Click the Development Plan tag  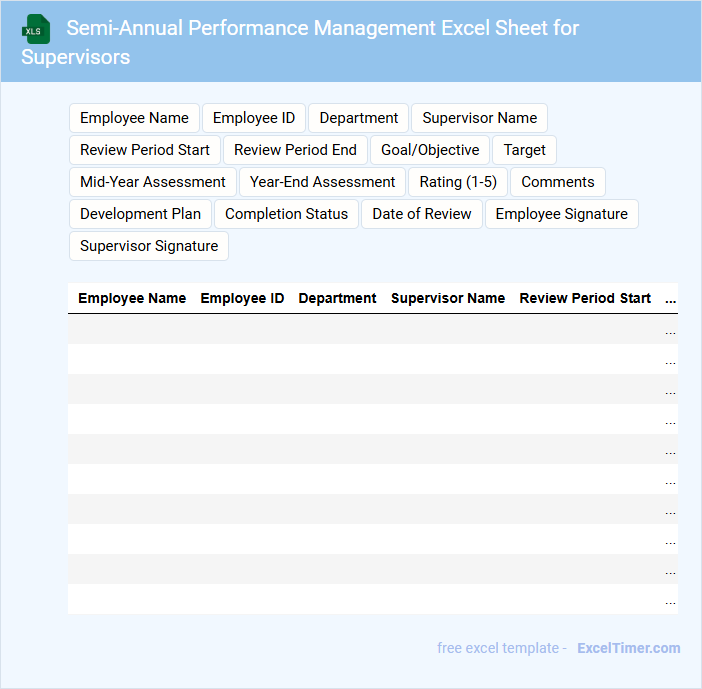click(x=140, y=214)
